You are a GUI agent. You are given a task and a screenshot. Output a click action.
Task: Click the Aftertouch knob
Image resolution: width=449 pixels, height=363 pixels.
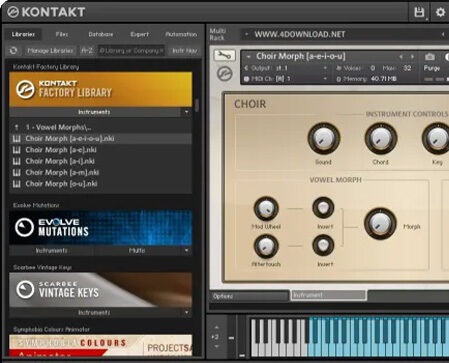click(266, 246)
